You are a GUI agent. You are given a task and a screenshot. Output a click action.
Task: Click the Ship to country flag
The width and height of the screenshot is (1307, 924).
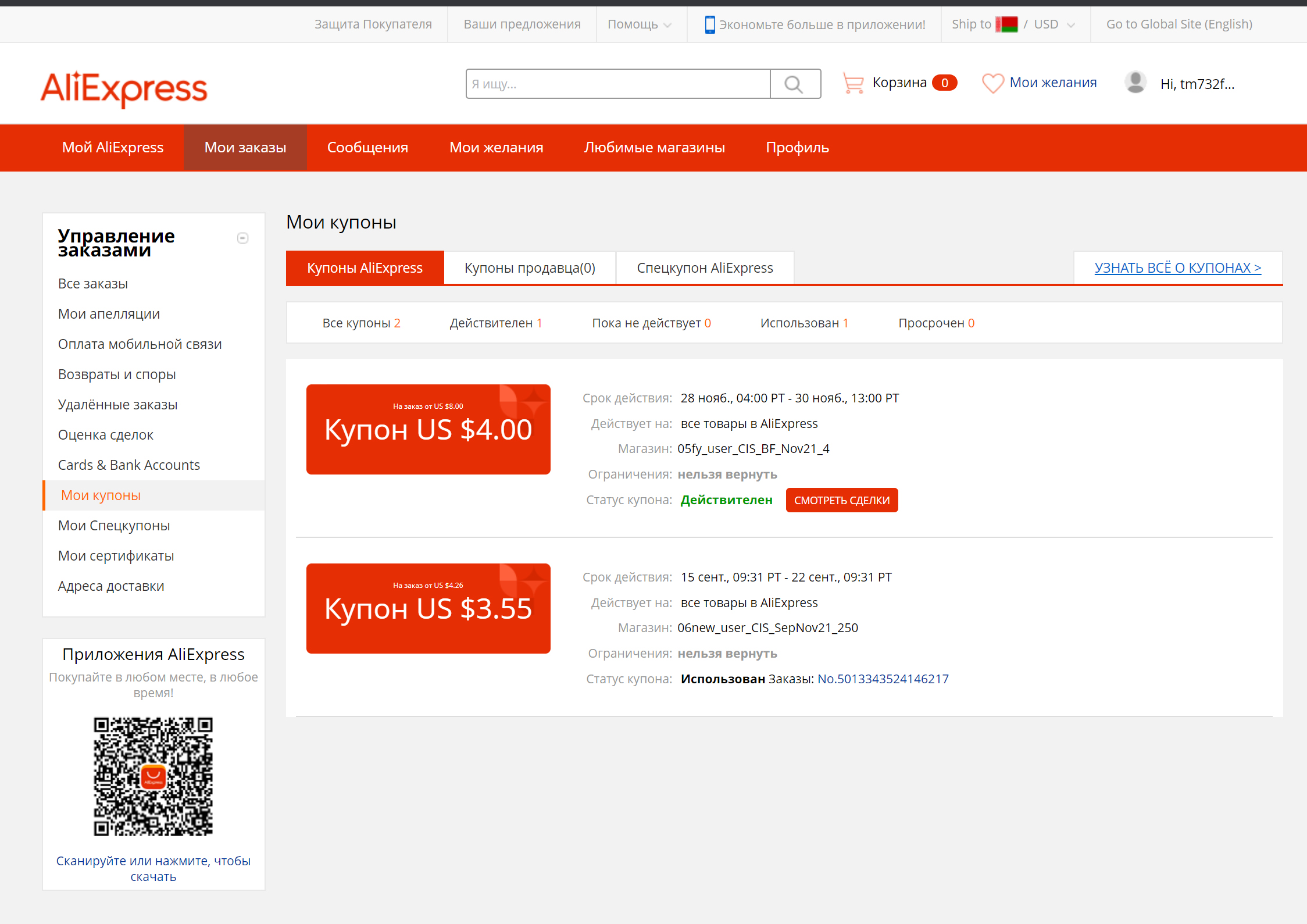(1006, 24)
